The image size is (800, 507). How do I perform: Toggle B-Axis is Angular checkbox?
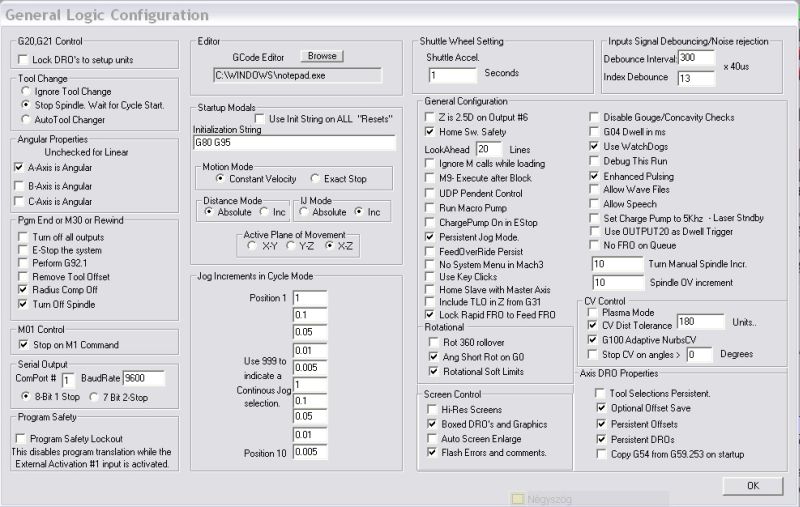click(x=19, y=186)
